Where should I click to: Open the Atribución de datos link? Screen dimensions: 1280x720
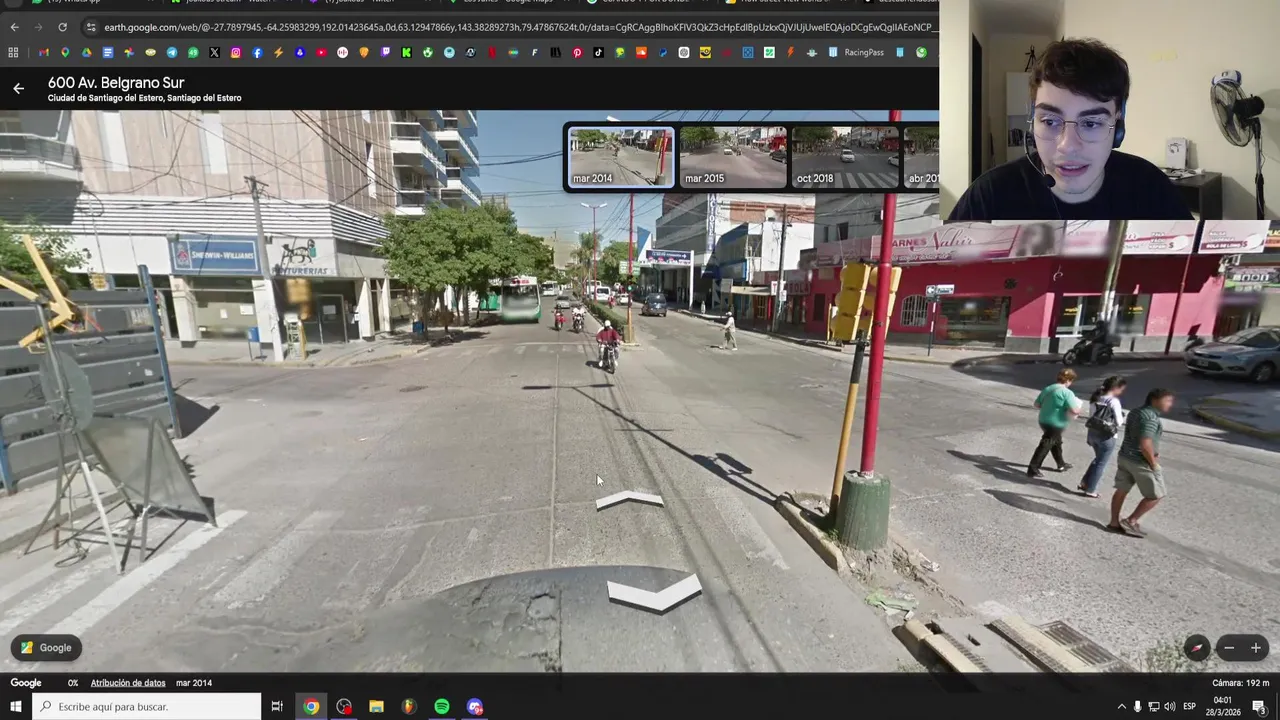[128, 683]
